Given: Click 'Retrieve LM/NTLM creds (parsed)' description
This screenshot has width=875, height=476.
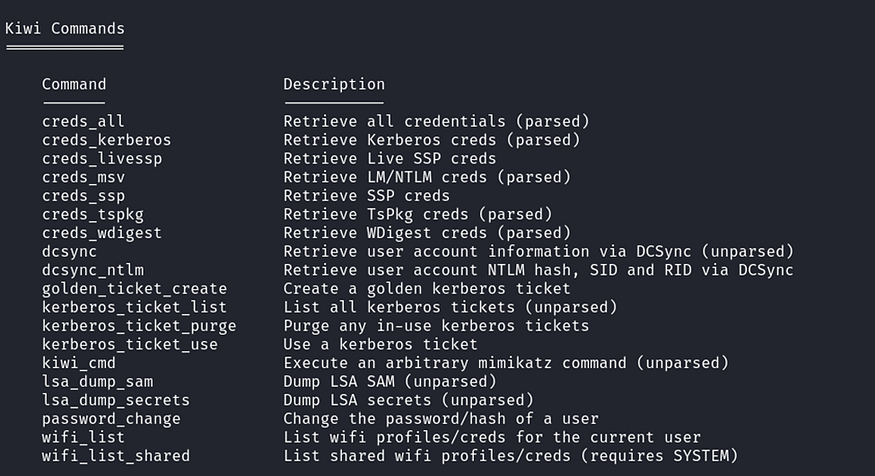Looking at the screenshot, I should click(x=427, y=177).
